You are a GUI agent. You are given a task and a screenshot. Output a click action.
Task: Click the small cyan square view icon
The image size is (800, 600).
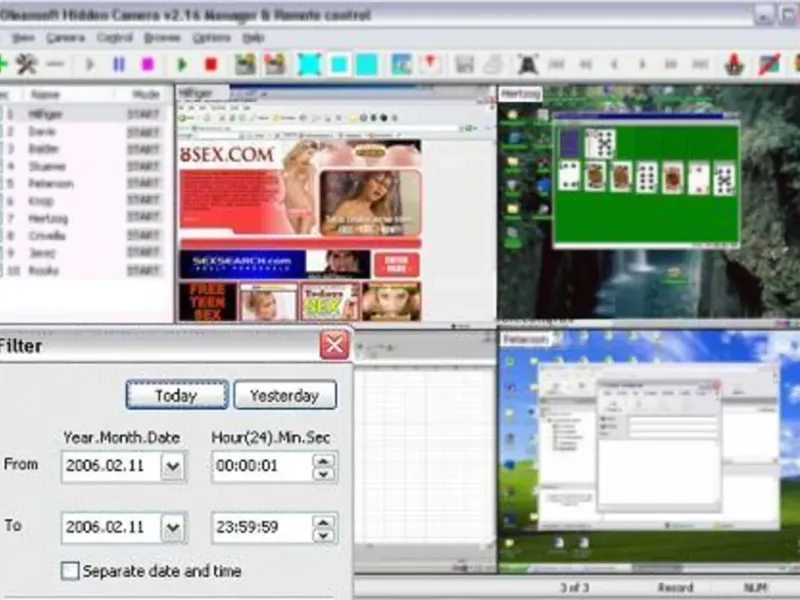point(339,65)
